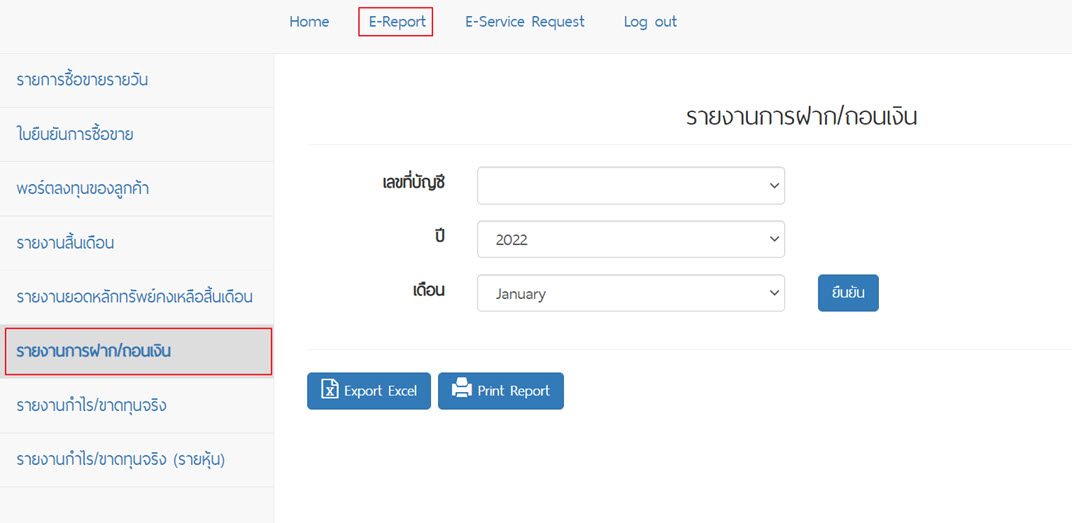Open พอร์ตลงทุนของลูกค้า sidebar item
This screenshot has height=523, width=1072.
[137, 189]
